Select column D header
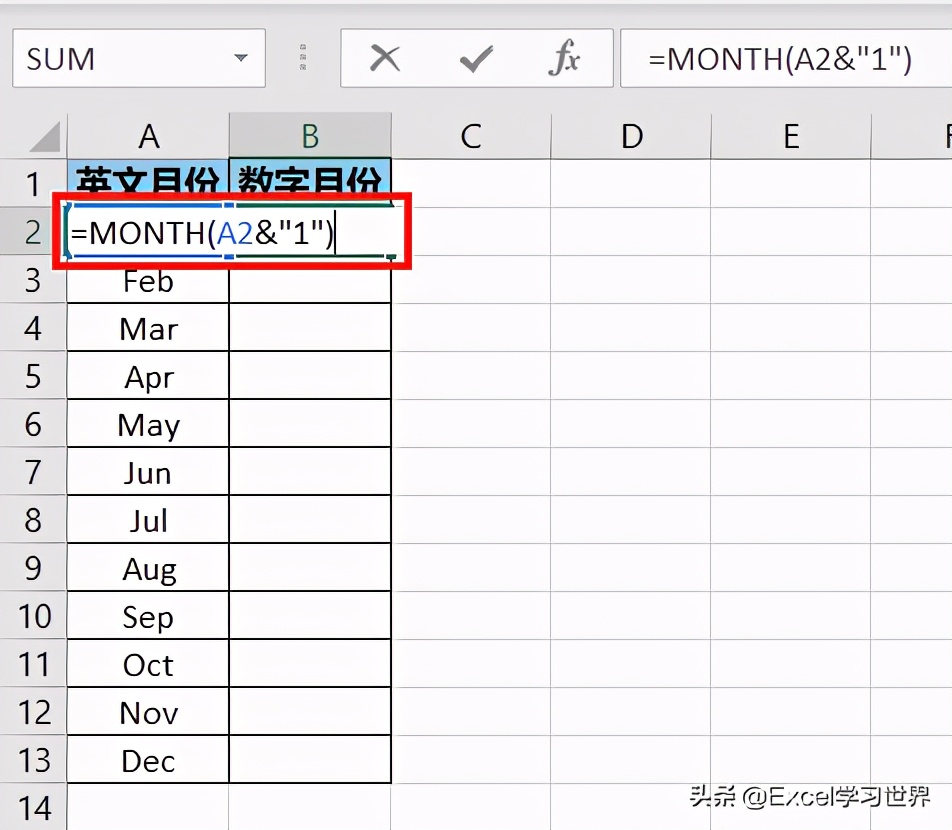Viewport: 952px width, 830px height. click(x=631, y=136)
